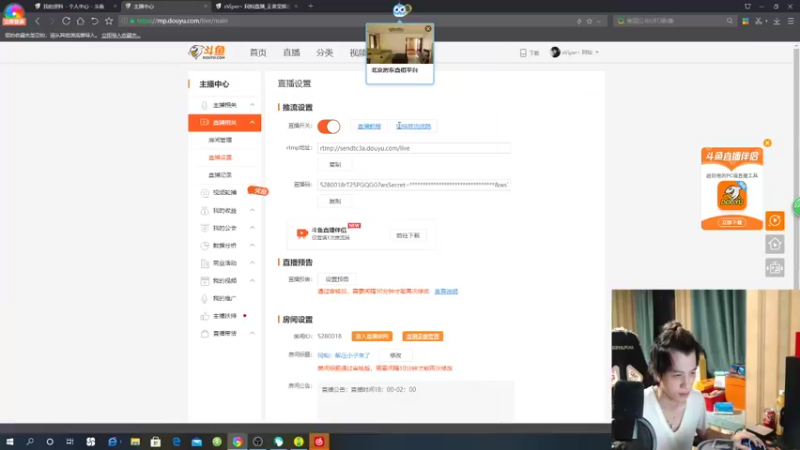Viewport: 800px width, 450px height.
Task: Open the browser hamburger menu
Action: tap(791, 21)
